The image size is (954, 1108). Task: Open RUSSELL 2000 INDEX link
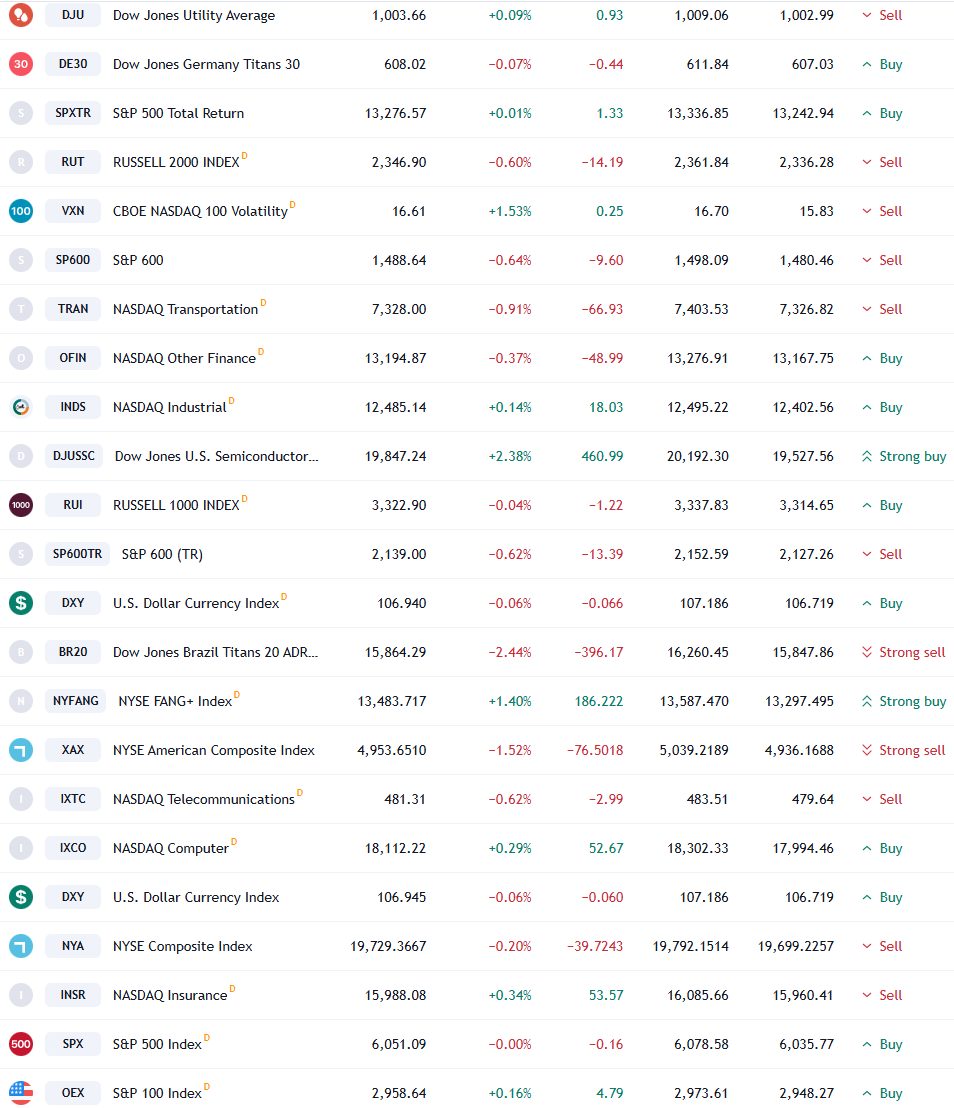[x=176, y=163]
